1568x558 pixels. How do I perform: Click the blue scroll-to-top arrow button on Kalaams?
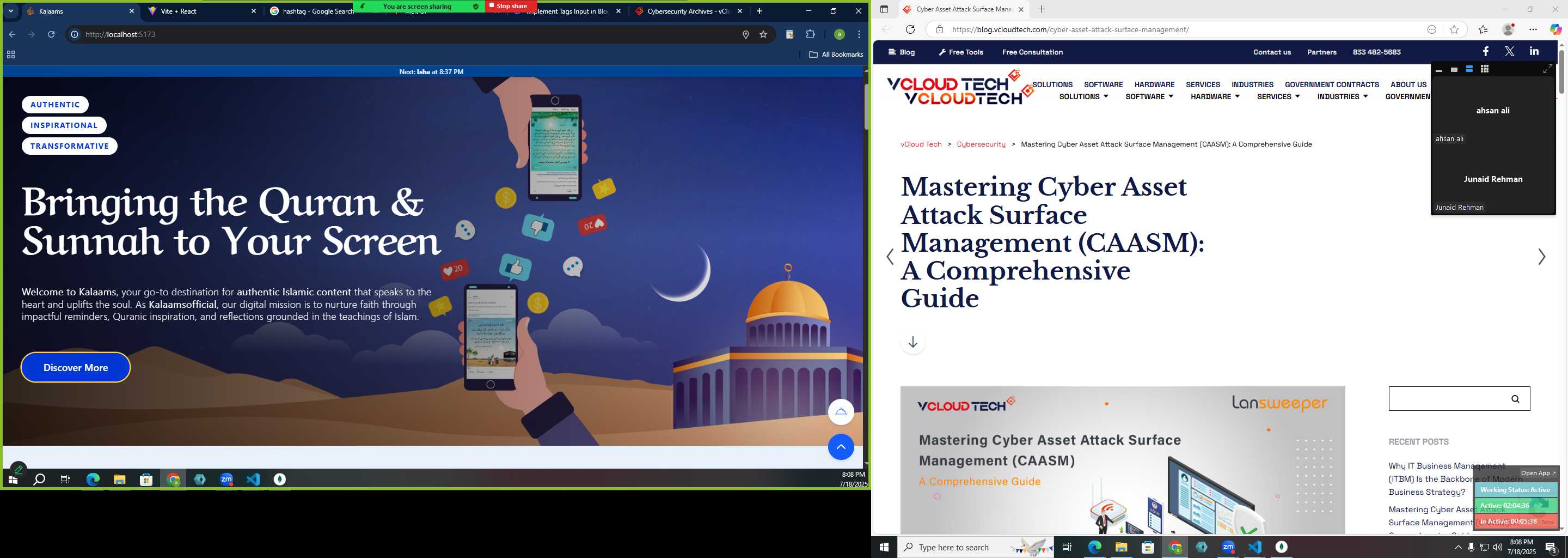tap(841, 447)
